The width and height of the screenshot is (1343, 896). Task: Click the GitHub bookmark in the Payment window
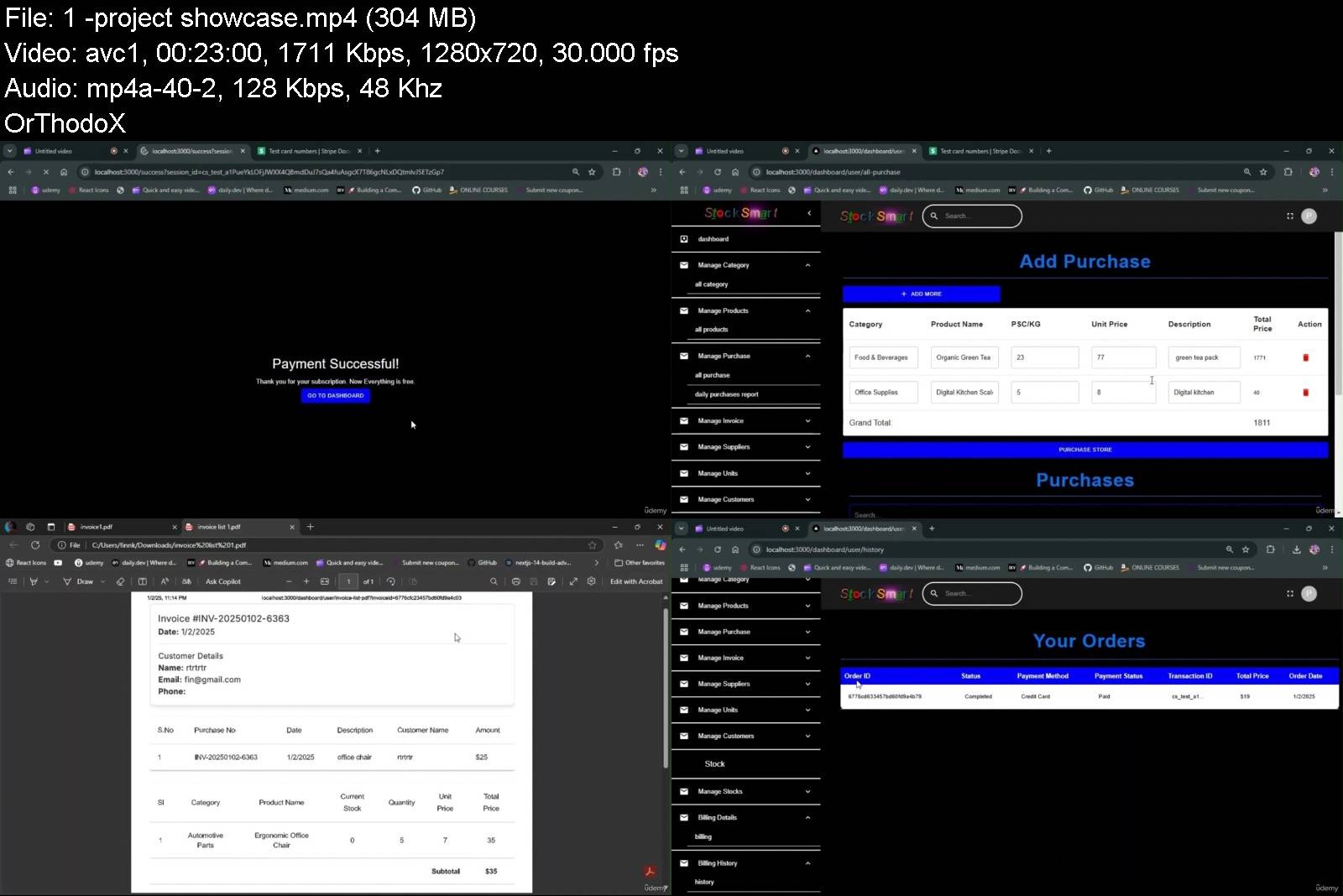click(426, 190)
